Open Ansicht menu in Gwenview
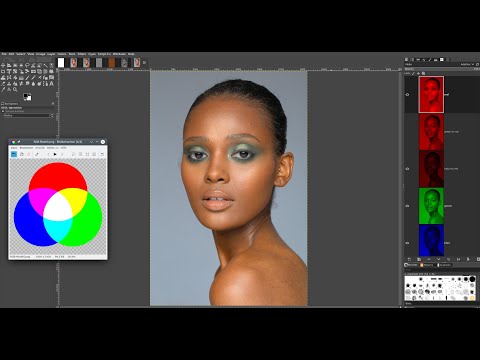 pos(40,147)
